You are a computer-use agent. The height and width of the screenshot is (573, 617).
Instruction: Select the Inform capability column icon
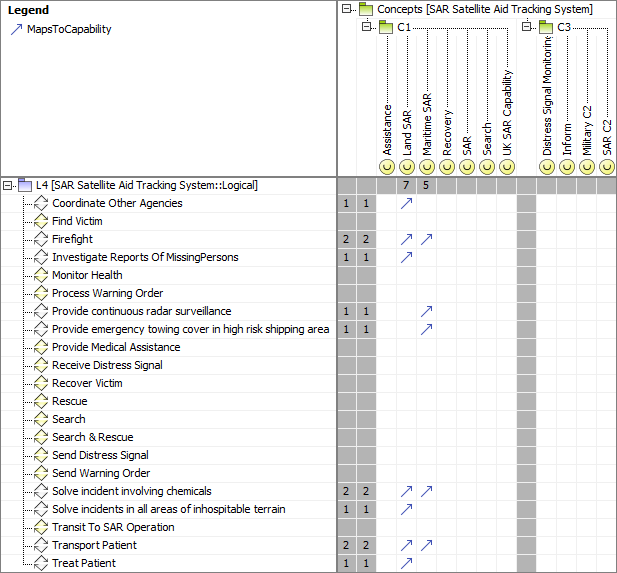tap(567, 167)
